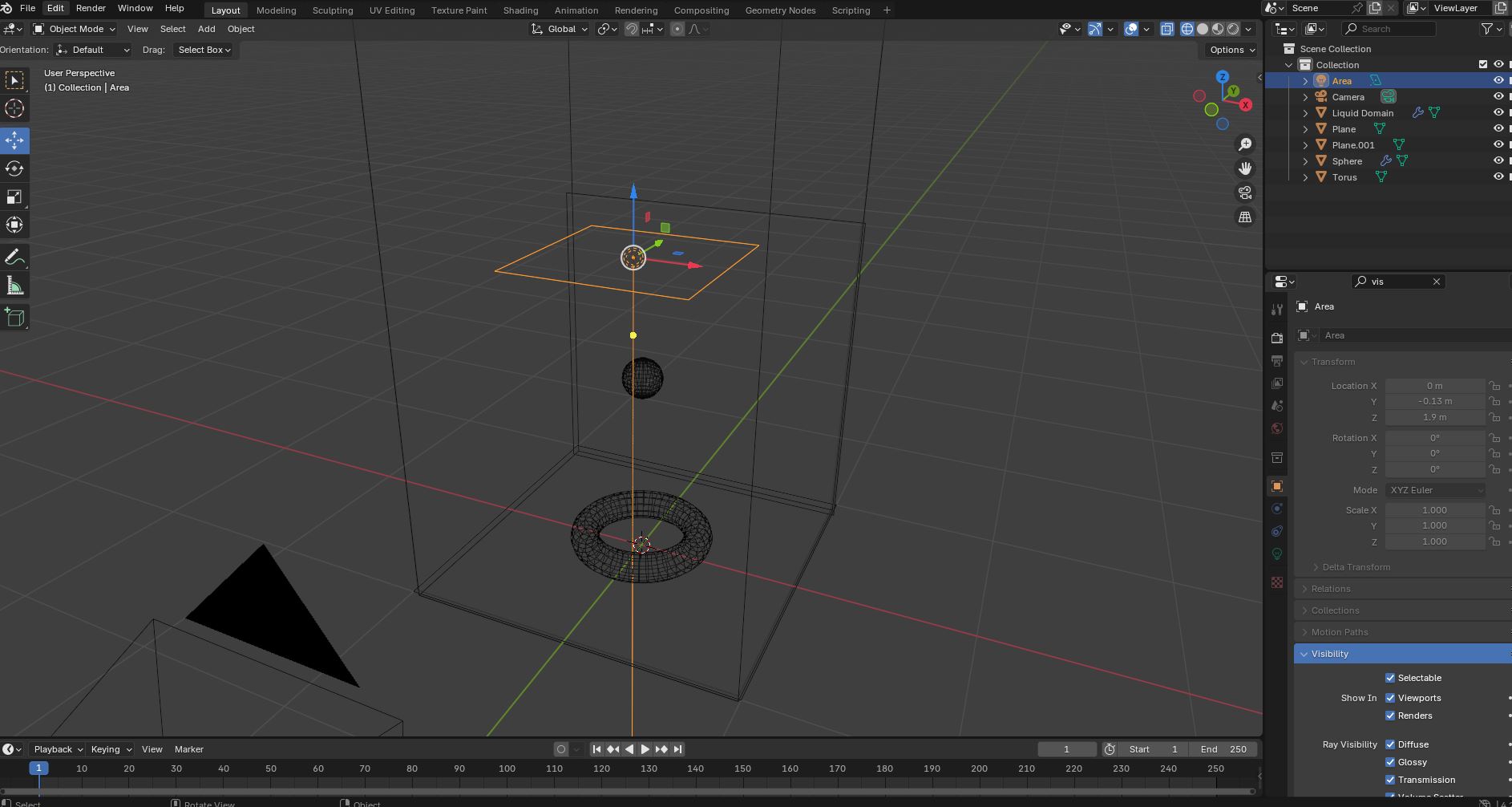Open the Object Mode dropdown
1512x807 pixels.
tap(74, 29)
